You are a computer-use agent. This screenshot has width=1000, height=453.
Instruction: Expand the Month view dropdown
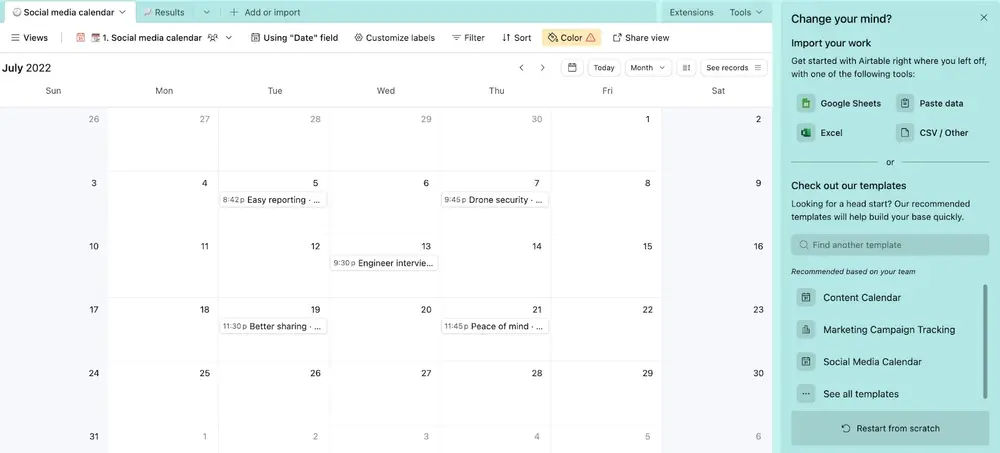(x=648, y=68)
